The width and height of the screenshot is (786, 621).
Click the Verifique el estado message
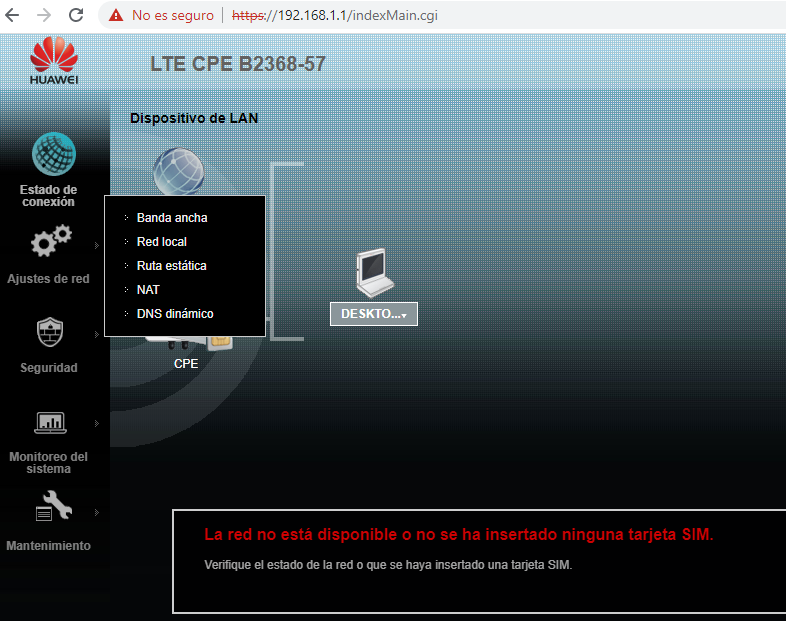(x=388, y=565)
